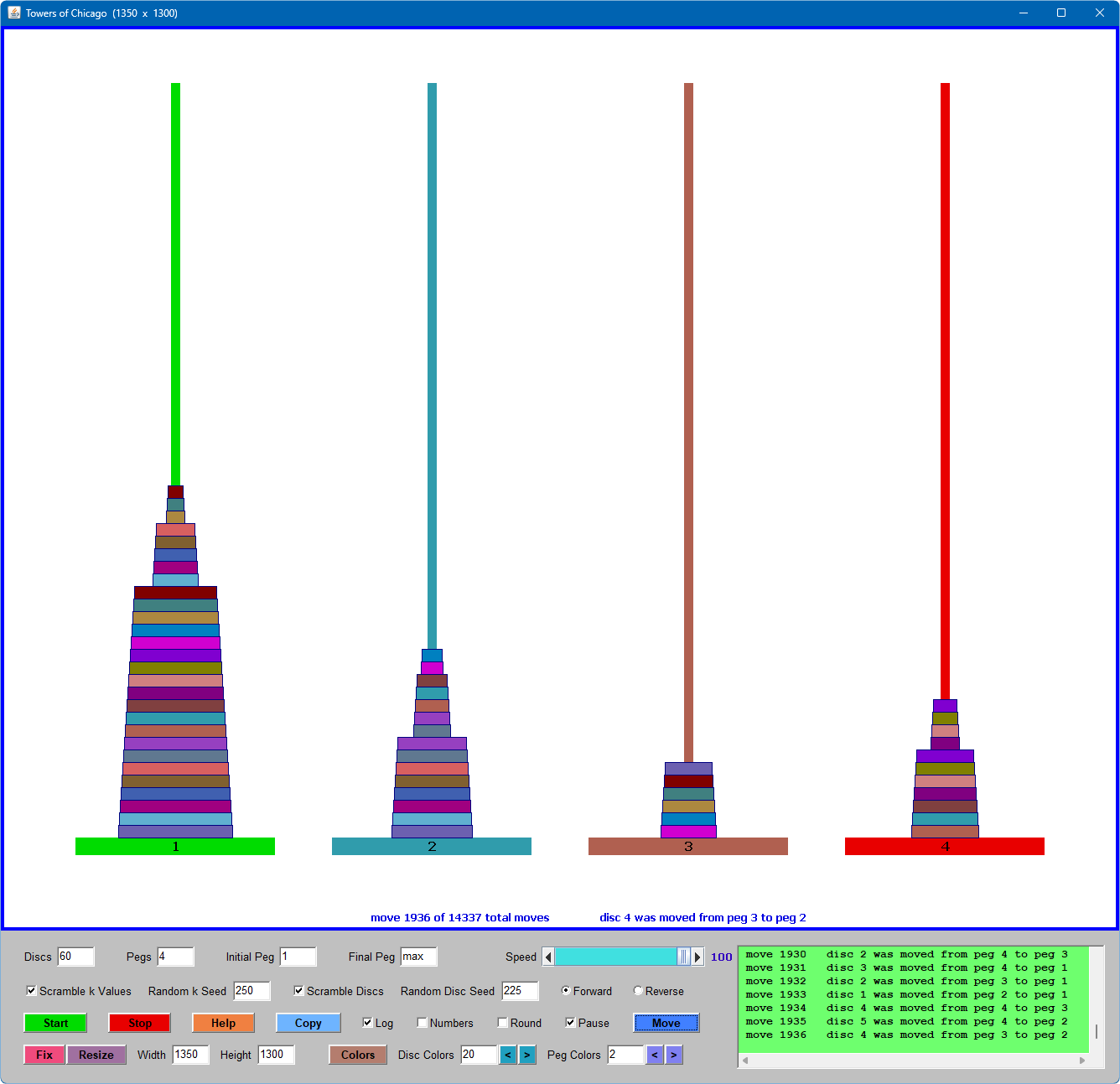1120x1084 pixels.
Task: Click the Speed slider right arrow
Action: pos(697,957)
